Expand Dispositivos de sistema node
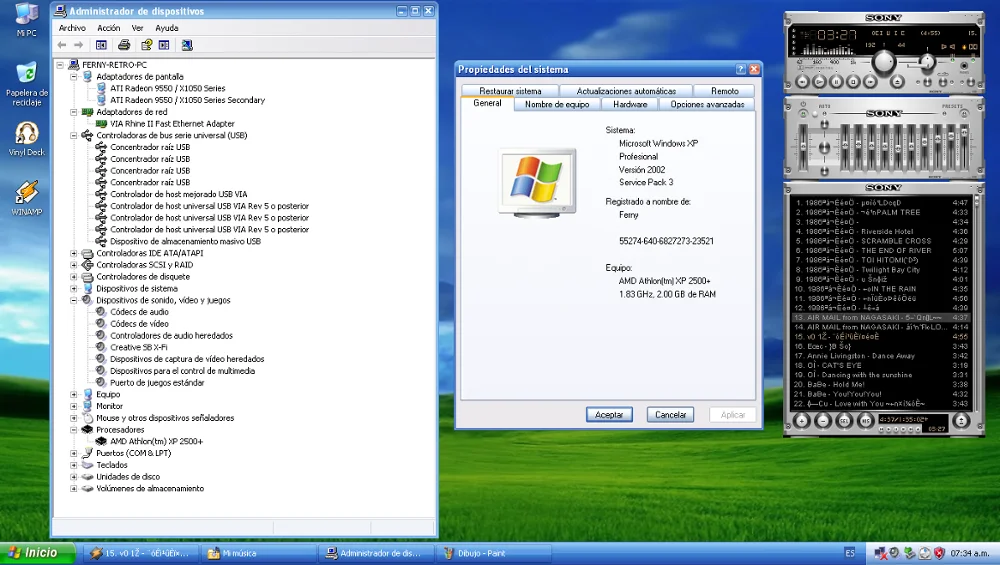The height and width of the screenshot is (565, 1000). 74,289
